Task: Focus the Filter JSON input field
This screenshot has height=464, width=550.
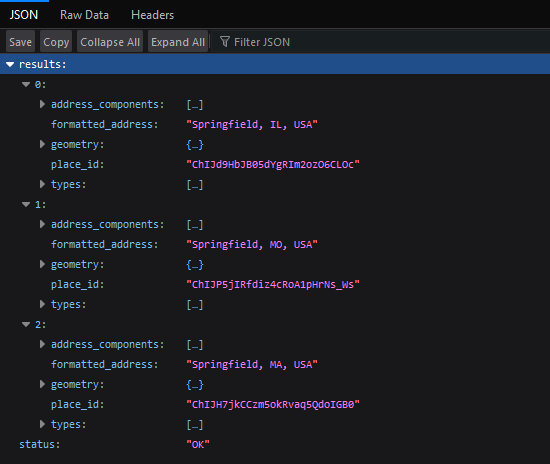Action: 382,42
